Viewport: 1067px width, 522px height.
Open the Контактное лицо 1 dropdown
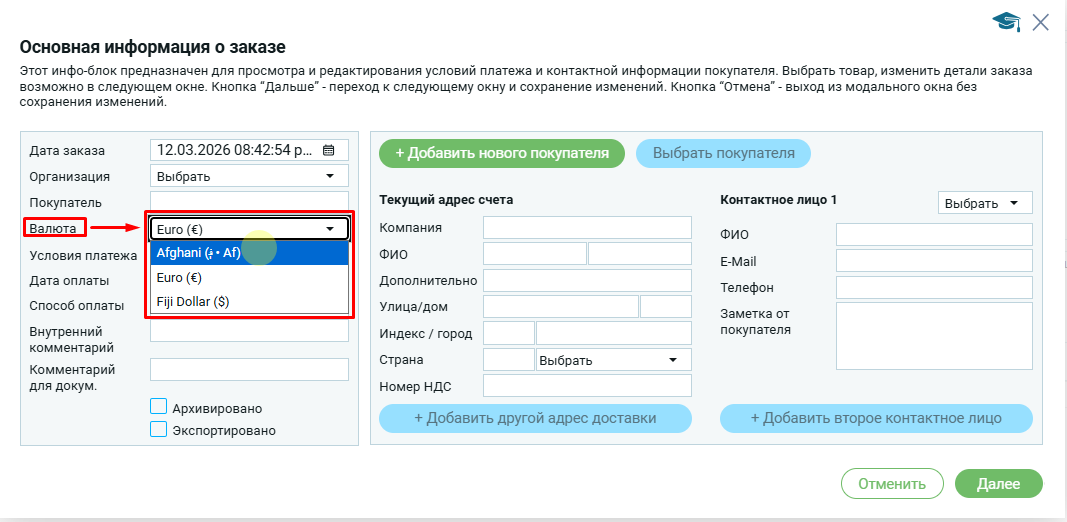(984, 203)
